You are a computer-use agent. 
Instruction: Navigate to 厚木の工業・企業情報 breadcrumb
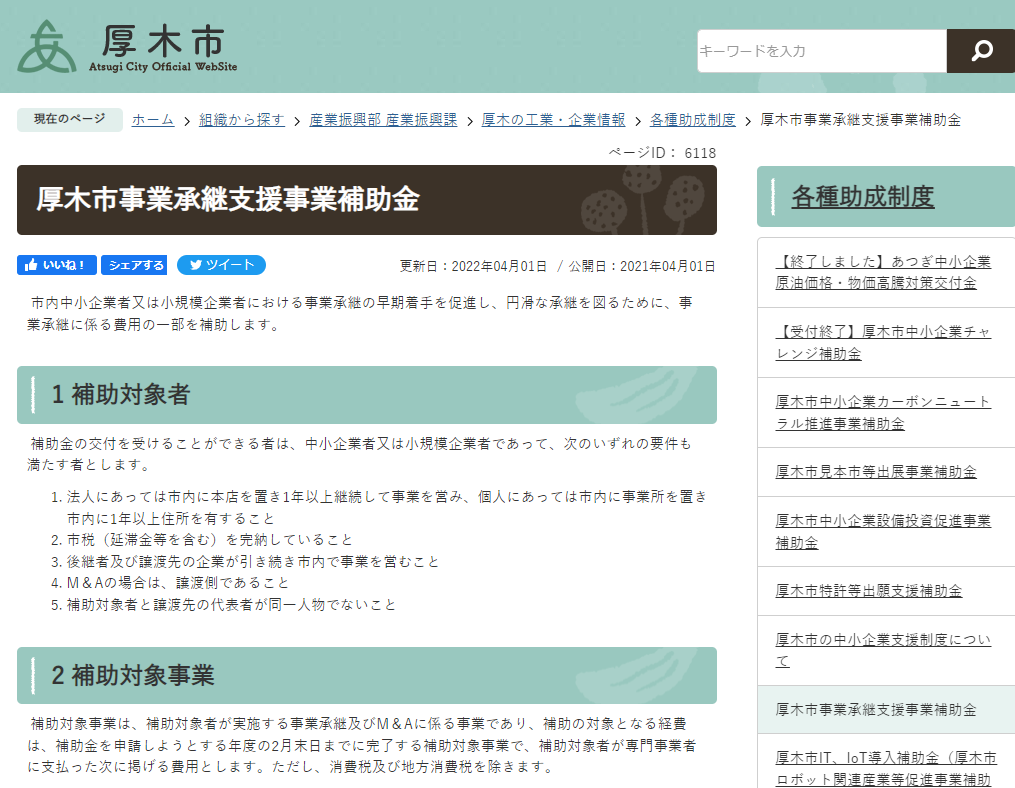(x=553, y=120)
